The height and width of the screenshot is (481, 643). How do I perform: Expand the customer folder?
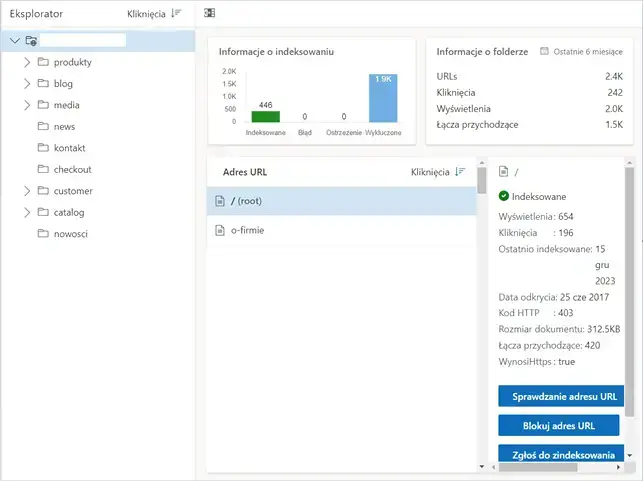click(28, 191)
